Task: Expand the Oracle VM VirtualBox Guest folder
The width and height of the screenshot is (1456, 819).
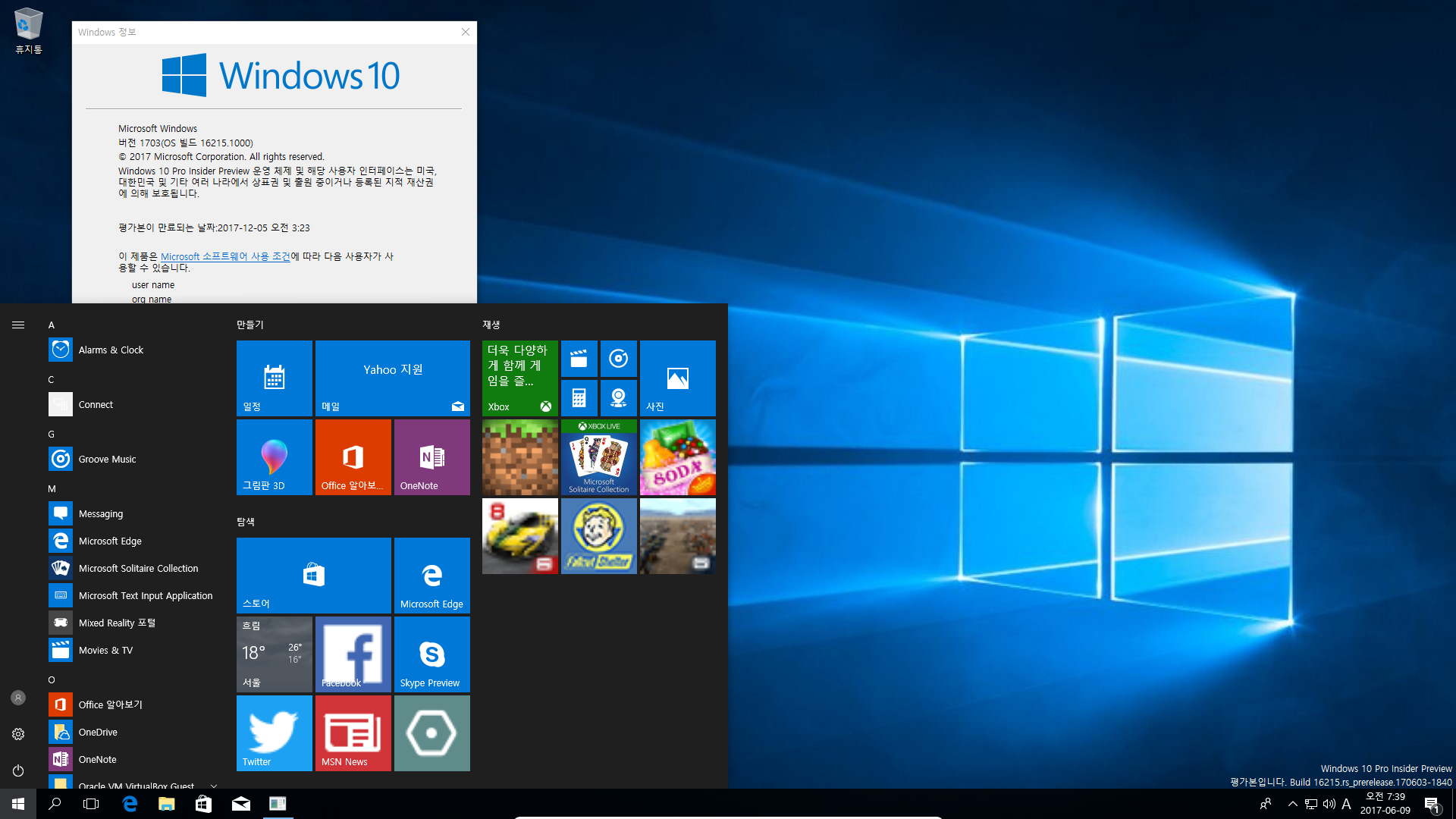Action: [x=130, y=783]
